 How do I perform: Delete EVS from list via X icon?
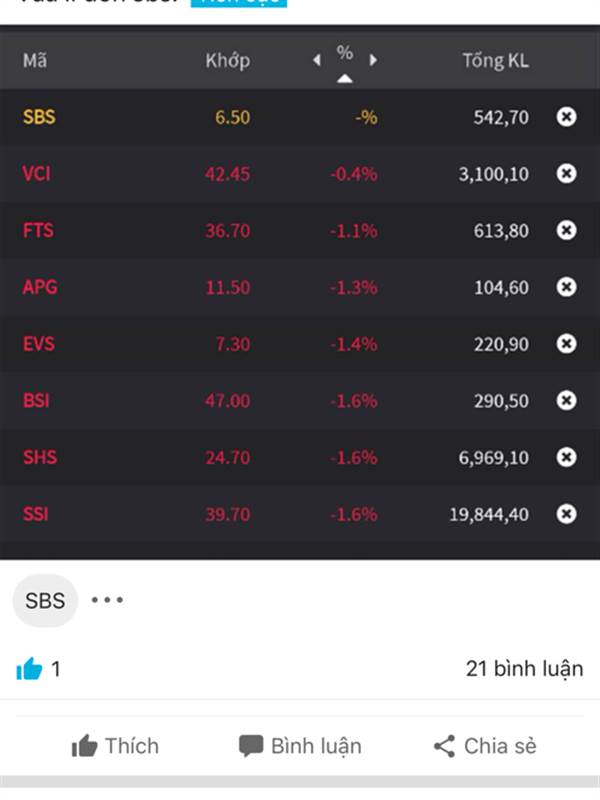click(x=566, y=343)
